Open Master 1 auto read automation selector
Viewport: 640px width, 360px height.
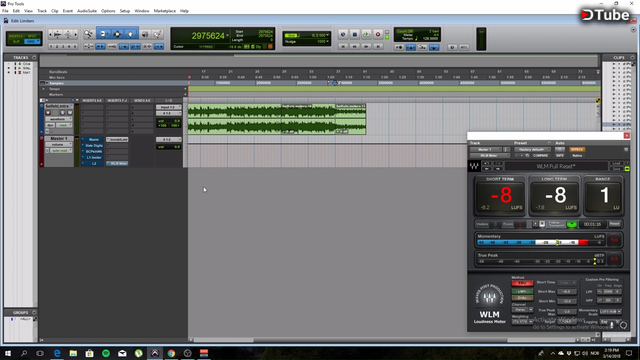pos(60,151)
